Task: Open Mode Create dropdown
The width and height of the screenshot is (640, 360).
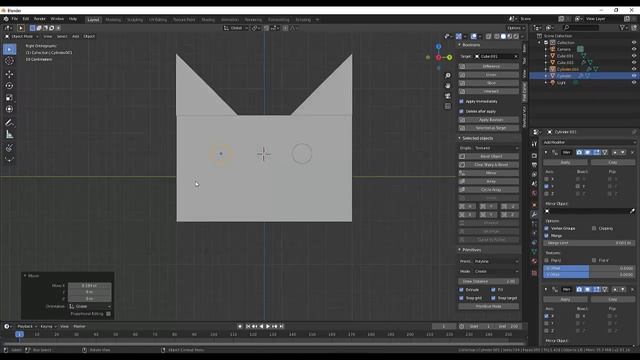Action: tap(496, 271)
